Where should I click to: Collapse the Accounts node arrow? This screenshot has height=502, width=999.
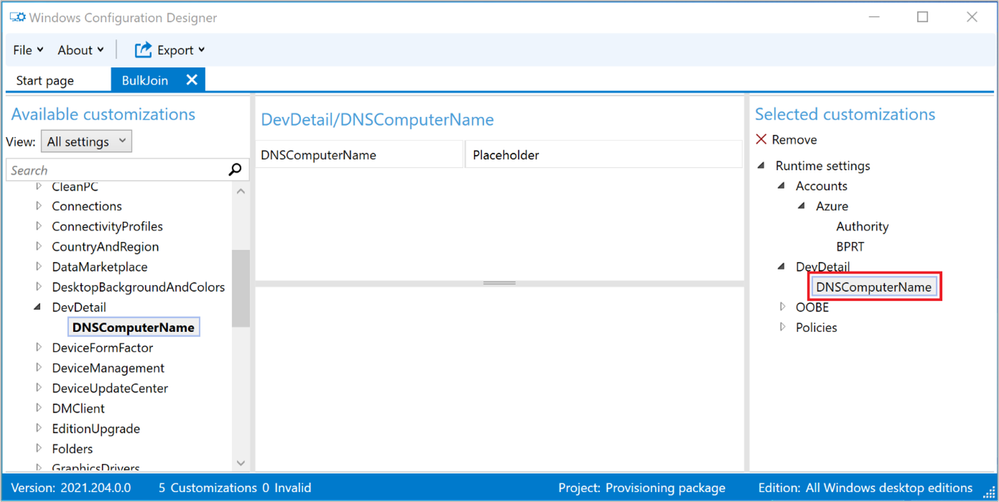coord(782,186)
